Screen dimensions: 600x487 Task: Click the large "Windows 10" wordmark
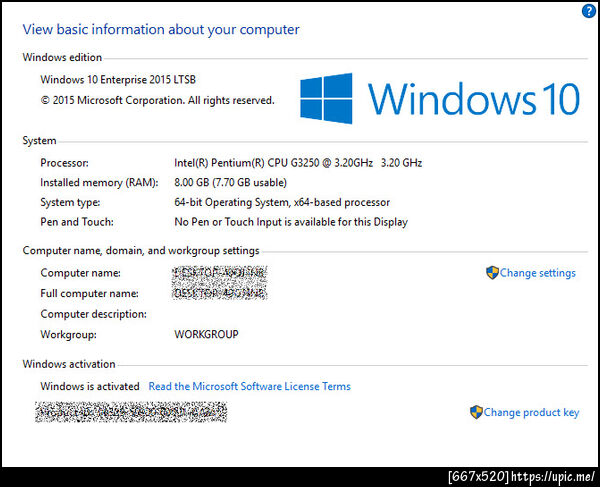[x=474, y=99]
